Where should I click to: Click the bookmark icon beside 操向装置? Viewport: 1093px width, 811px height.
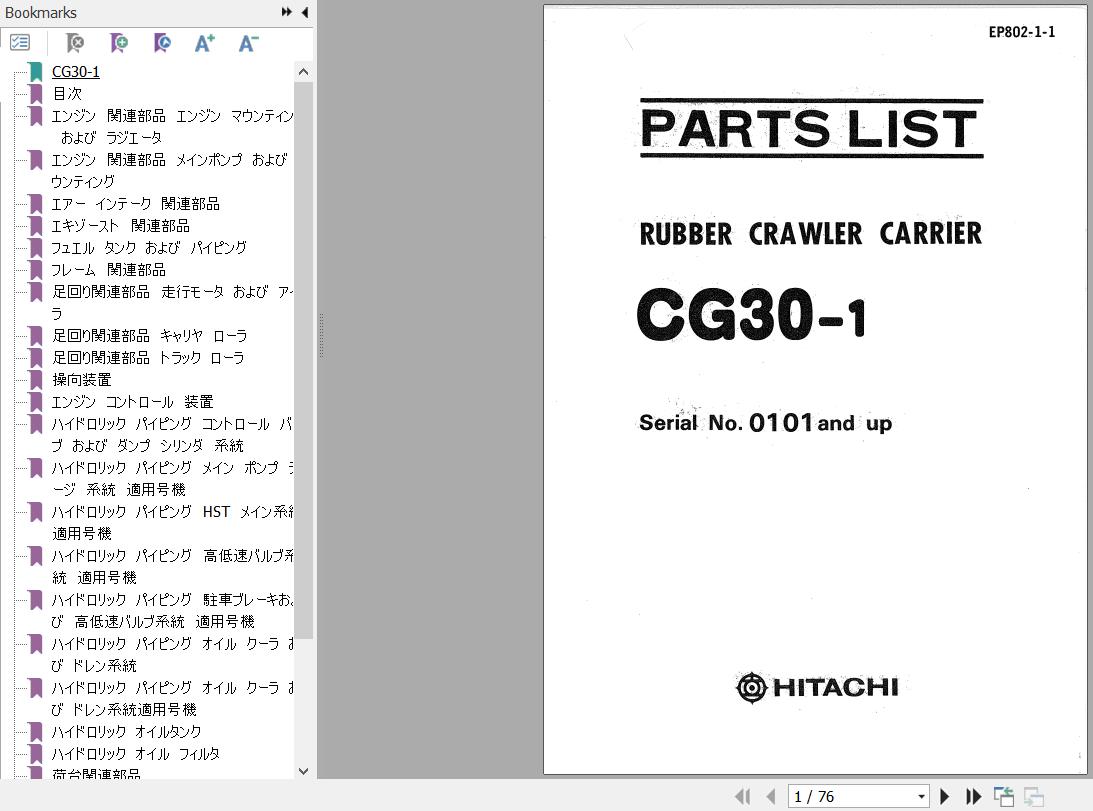tap(36, 380)
